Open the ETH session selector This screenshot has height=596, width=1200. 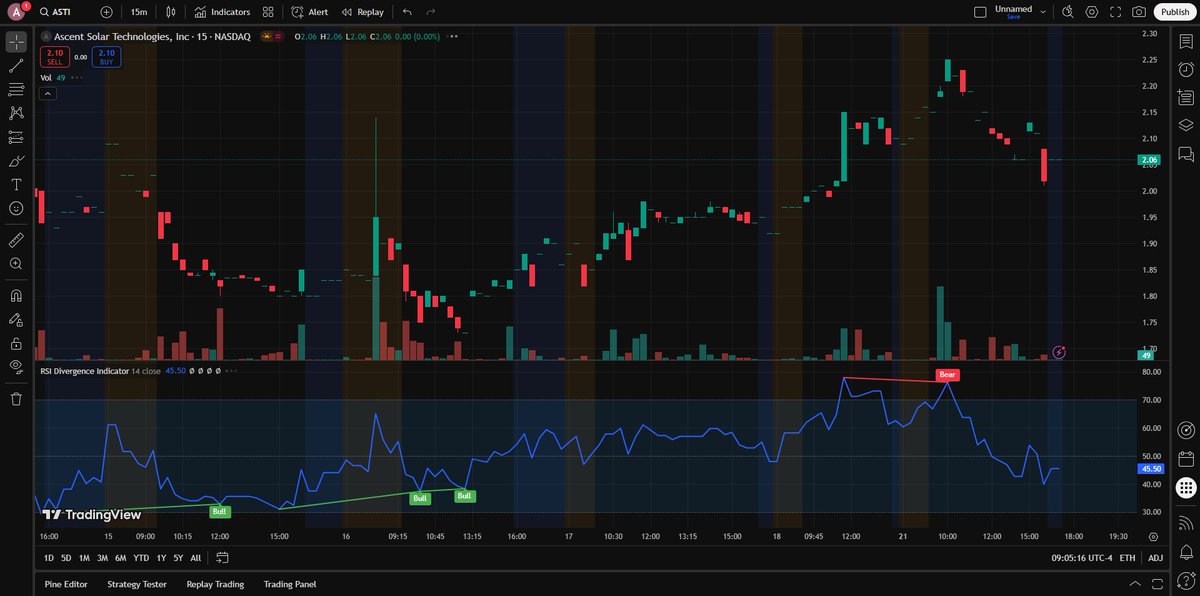click(x=1127, y=557)
